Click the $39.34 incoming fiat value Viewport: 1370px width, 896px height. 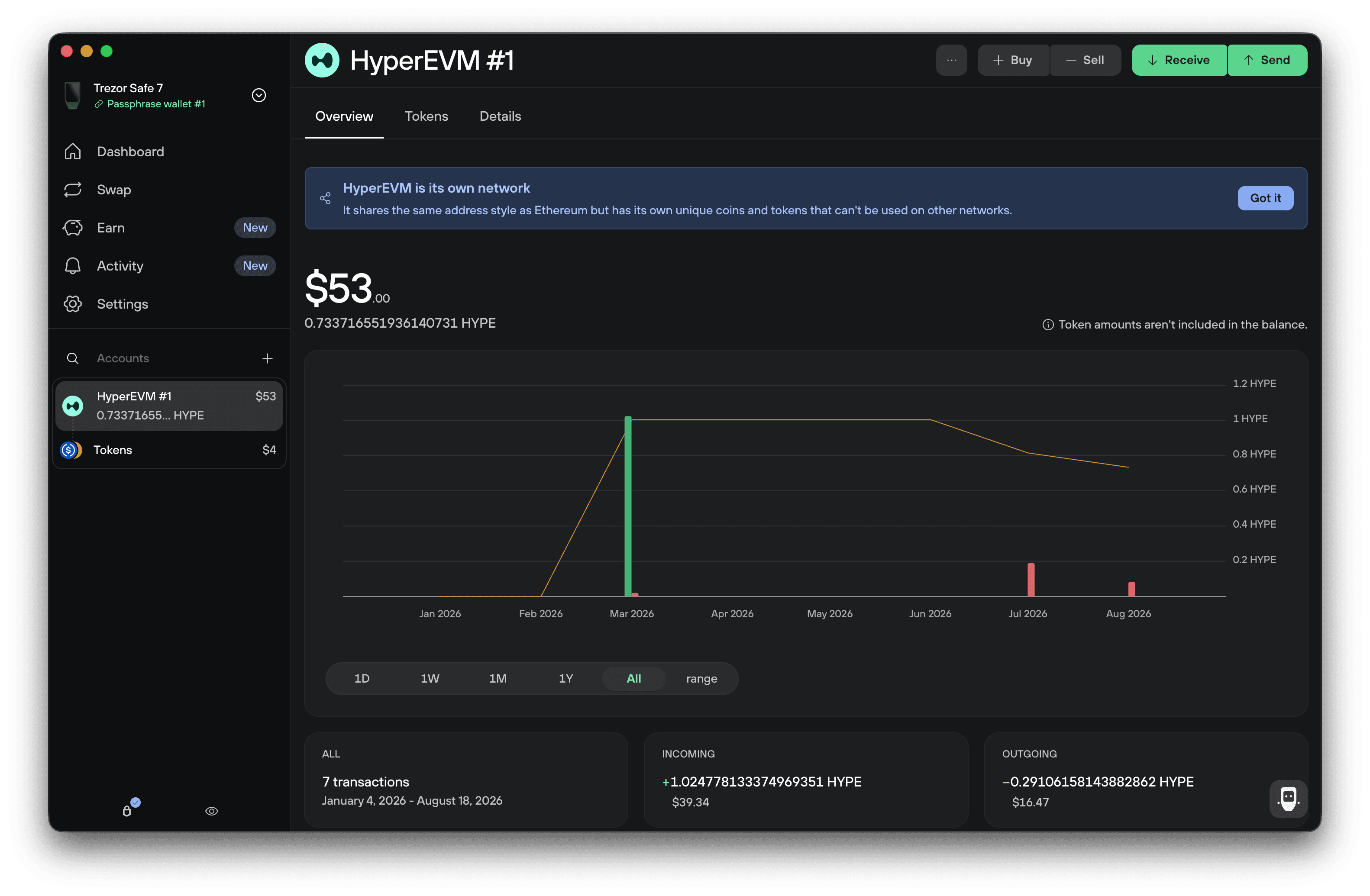[x=690, y=802]
